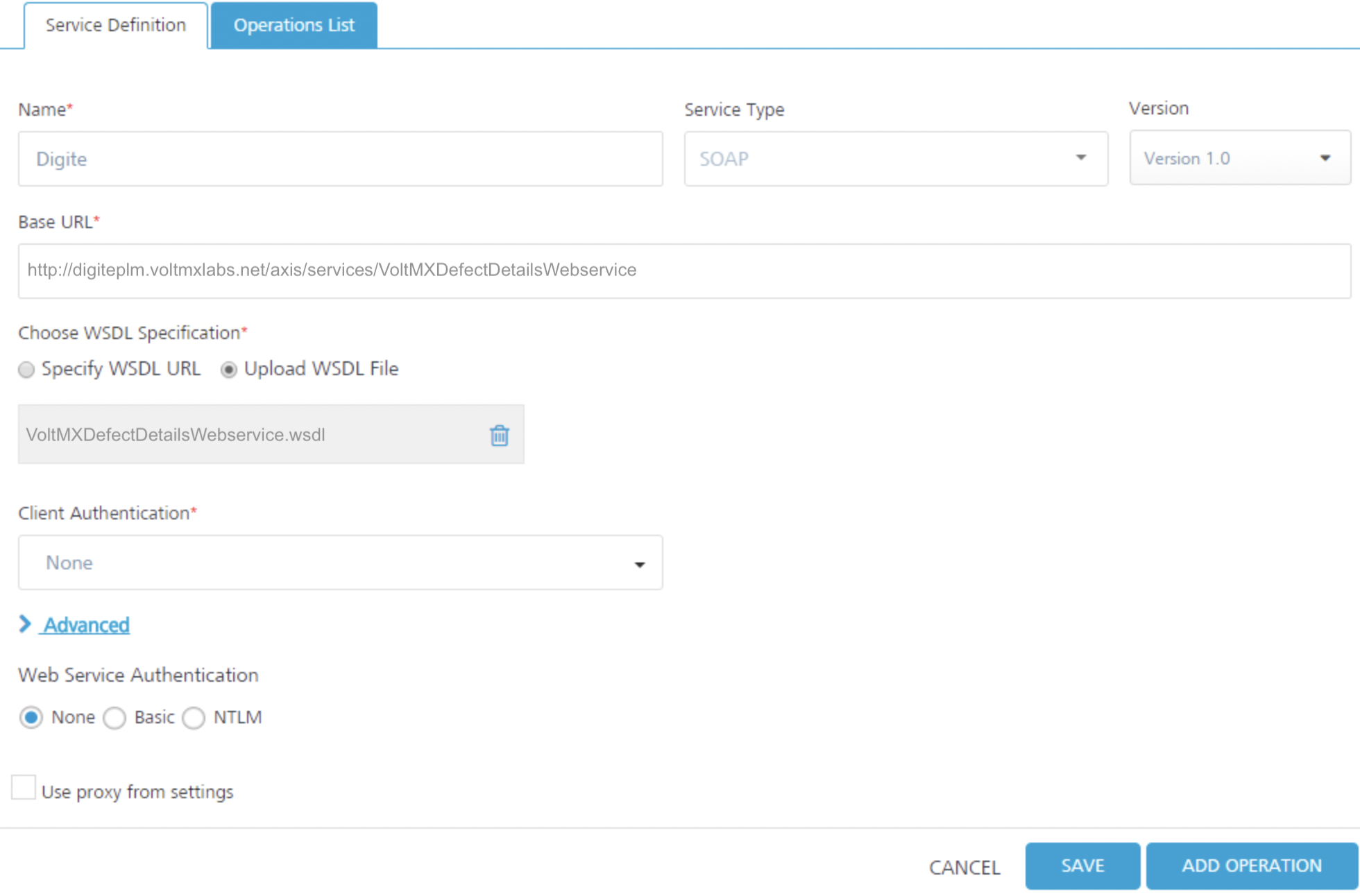The image size is (1360, 896).
Task: Choose NTLM web service authentication
Action: point(194,718)
